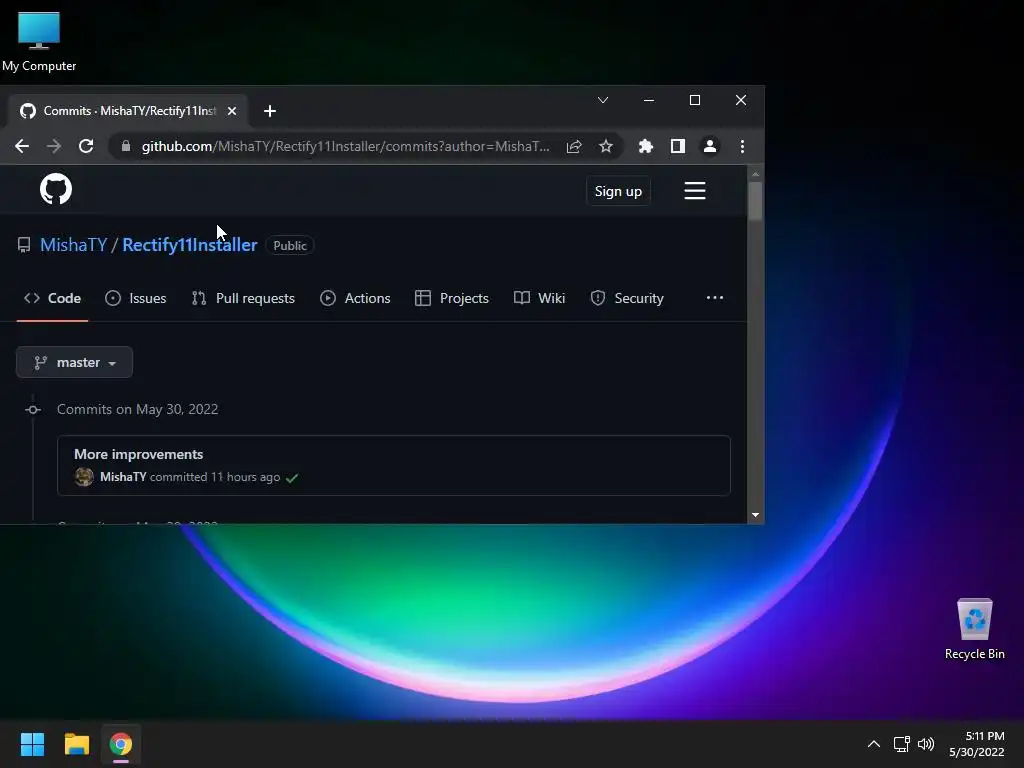Show hidden system tray icons
Screen dimensions: 1024x768
point(874,744)
